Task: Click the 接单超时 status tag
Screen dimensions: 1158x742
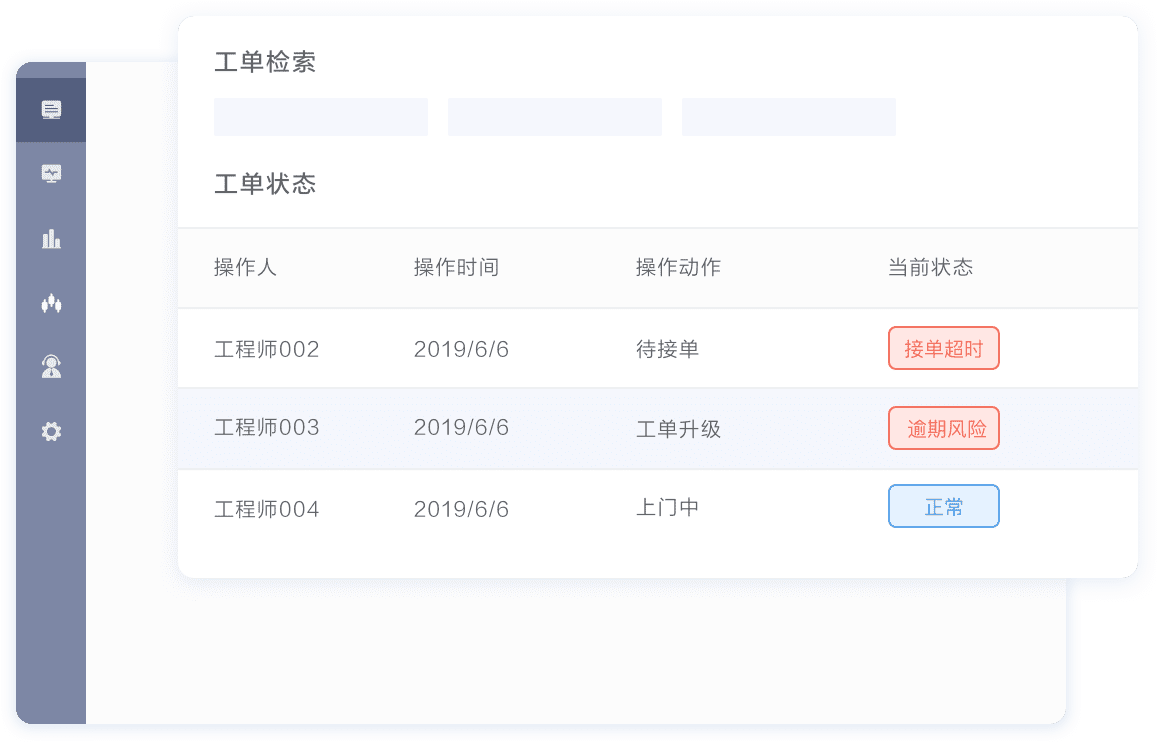Action: [944, 348]
